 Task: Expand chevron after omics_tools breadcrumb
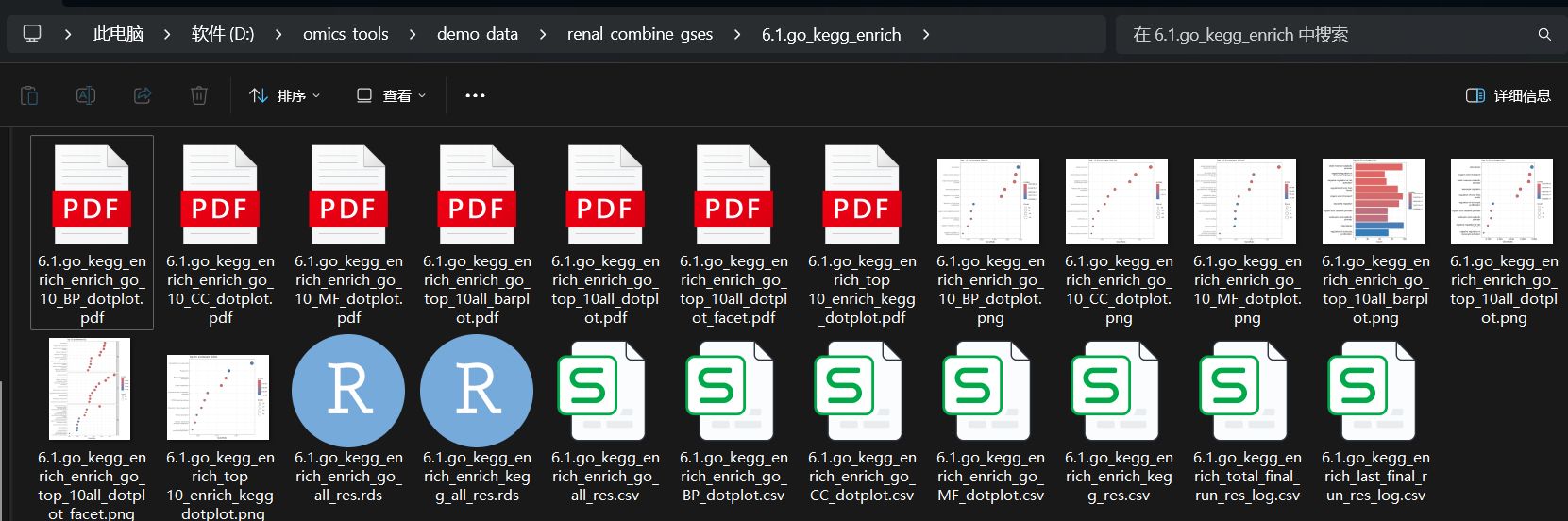(413, 34)
